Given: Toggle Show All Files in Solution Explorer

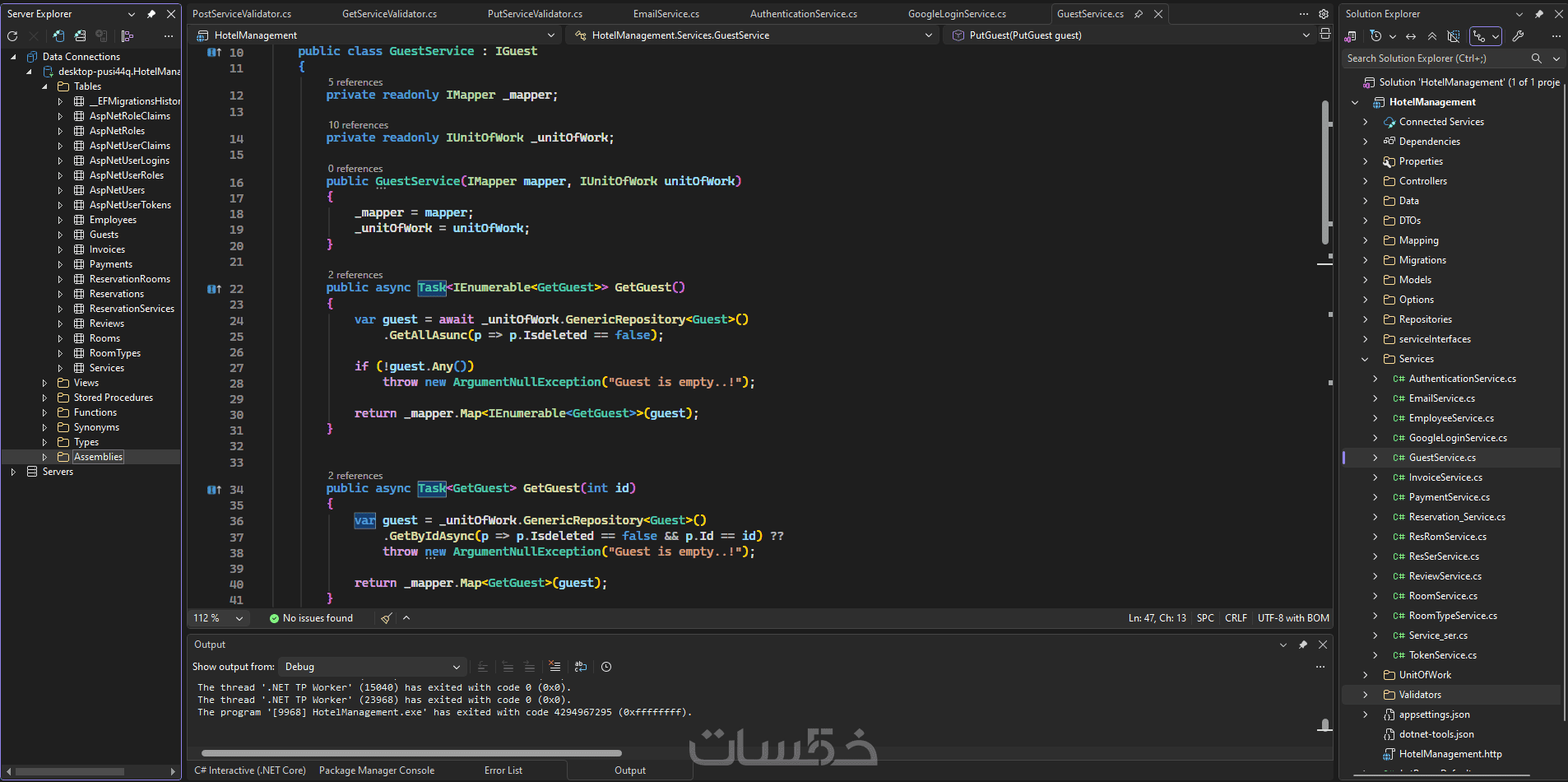Looking at the screenshot, I should coord(1454,36).
